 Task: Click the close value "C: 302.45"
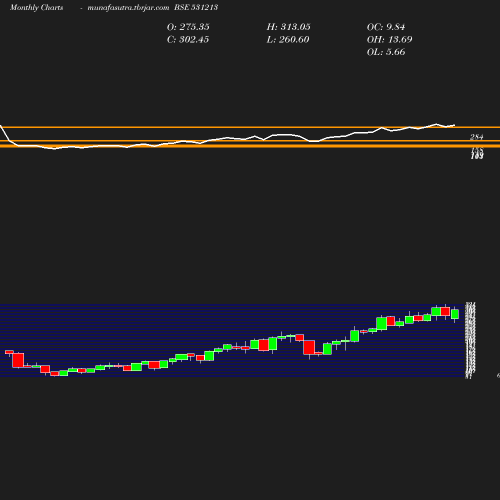tap(188, 40)
